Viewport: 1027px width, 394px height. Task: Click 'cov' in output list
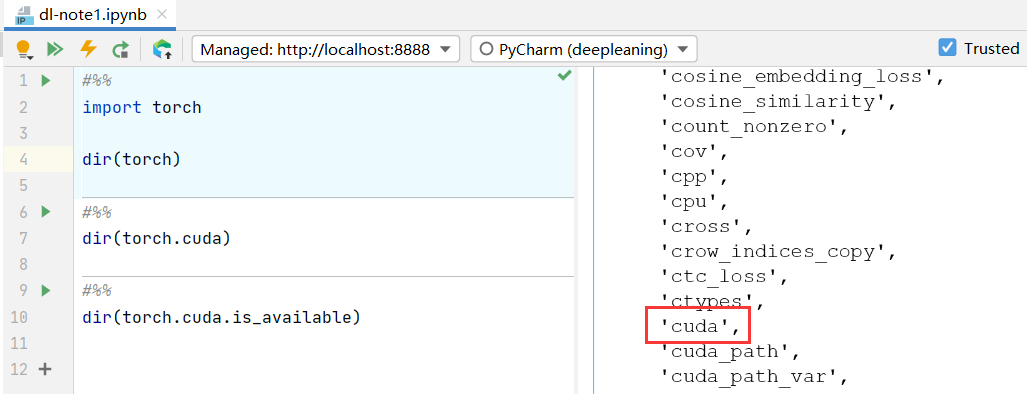(695, 151)
